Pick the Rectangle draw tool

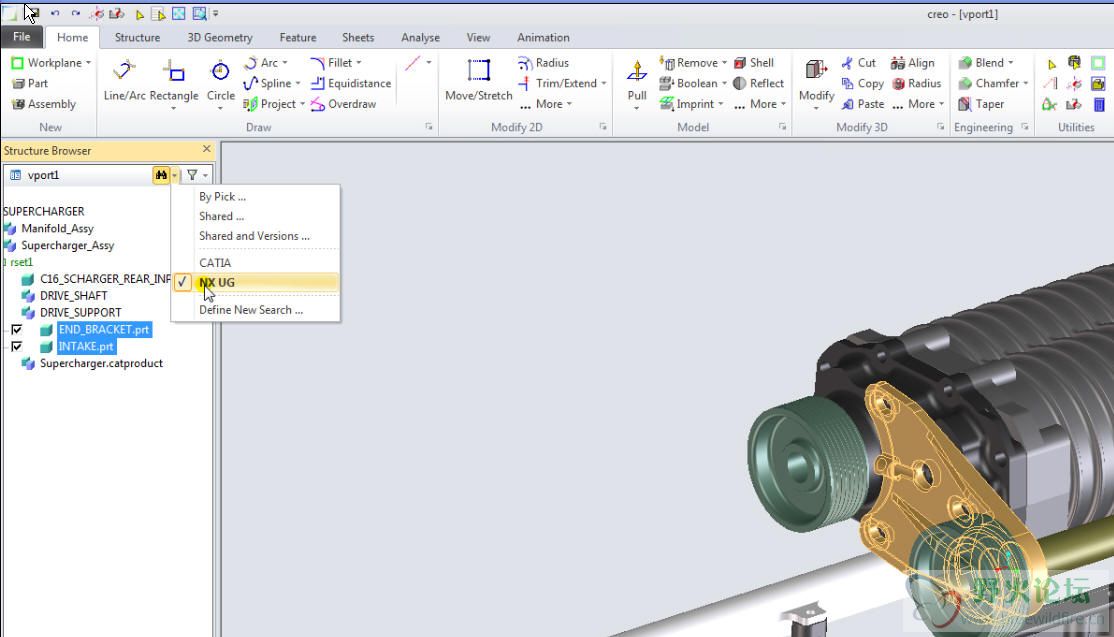(174, 80)
